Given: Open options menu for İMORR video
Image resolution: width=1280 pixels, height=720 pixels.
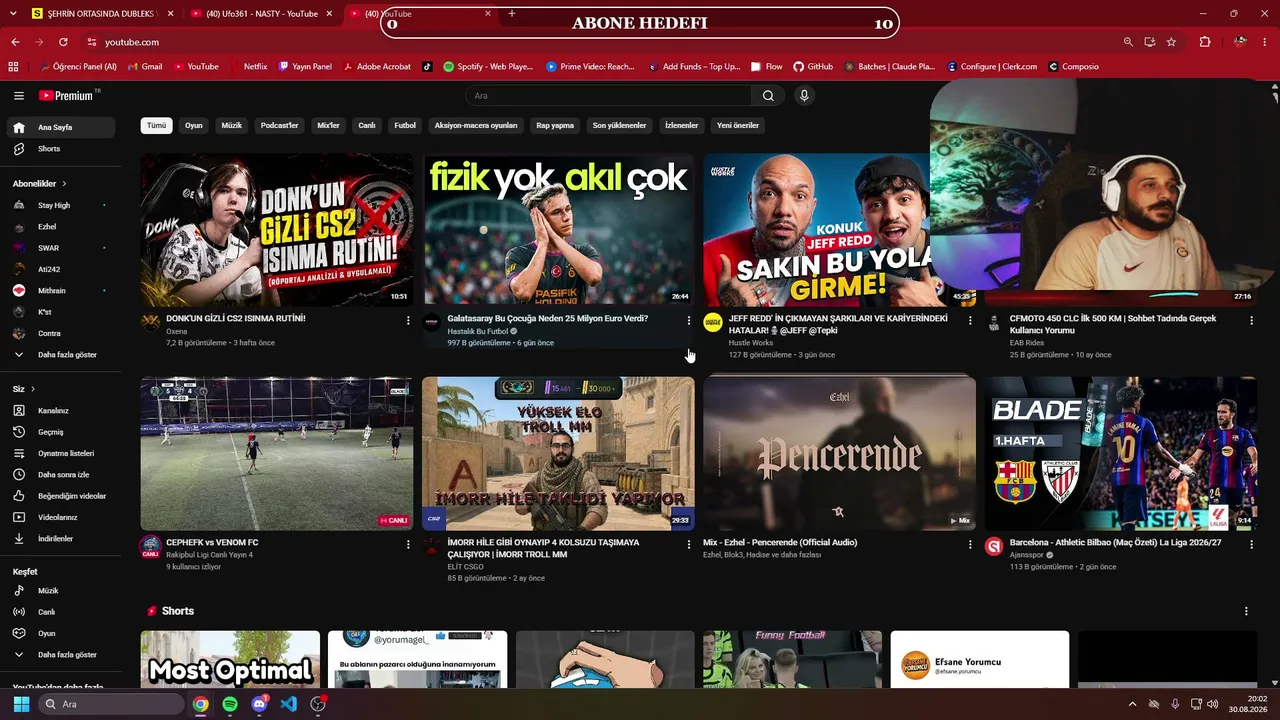Looking at the screenshot, I should point(689,545).
